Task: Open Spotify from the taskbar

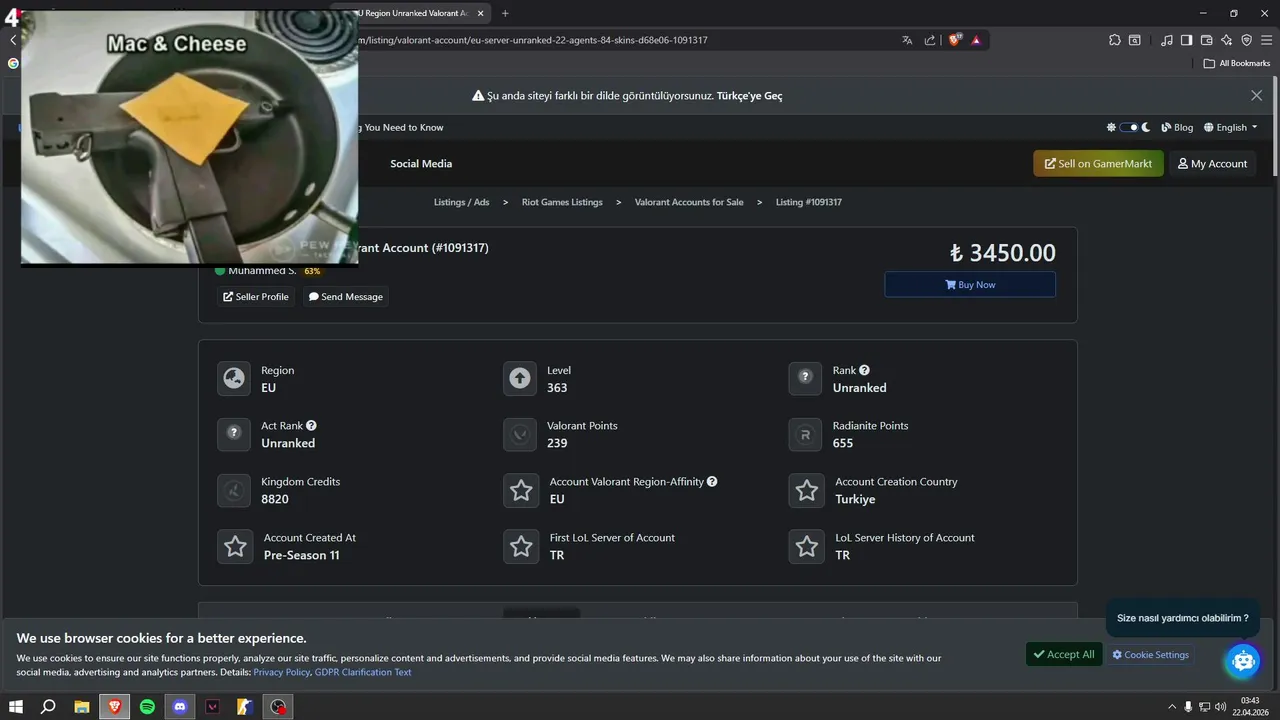Action: 147,706
